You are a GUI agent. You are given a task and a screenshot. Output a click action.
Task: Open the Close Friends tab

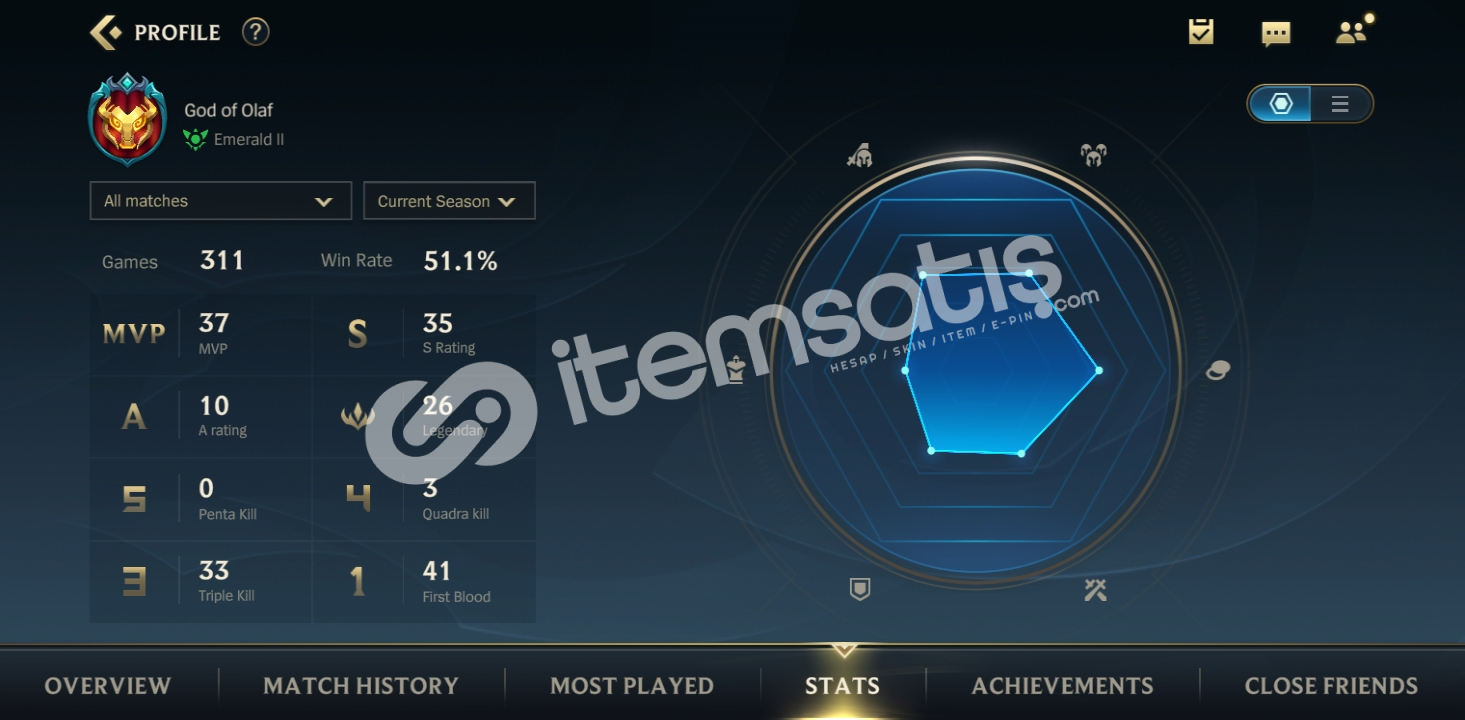point(1331,686)
